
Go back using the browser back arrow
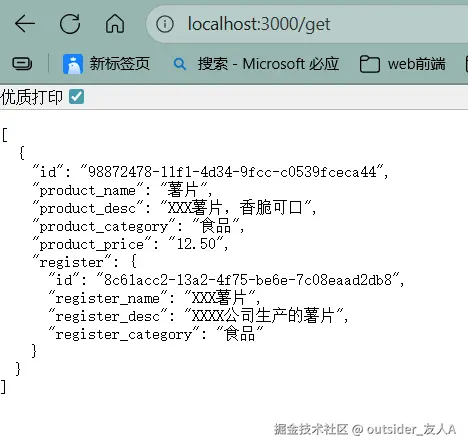coord(25,24)
